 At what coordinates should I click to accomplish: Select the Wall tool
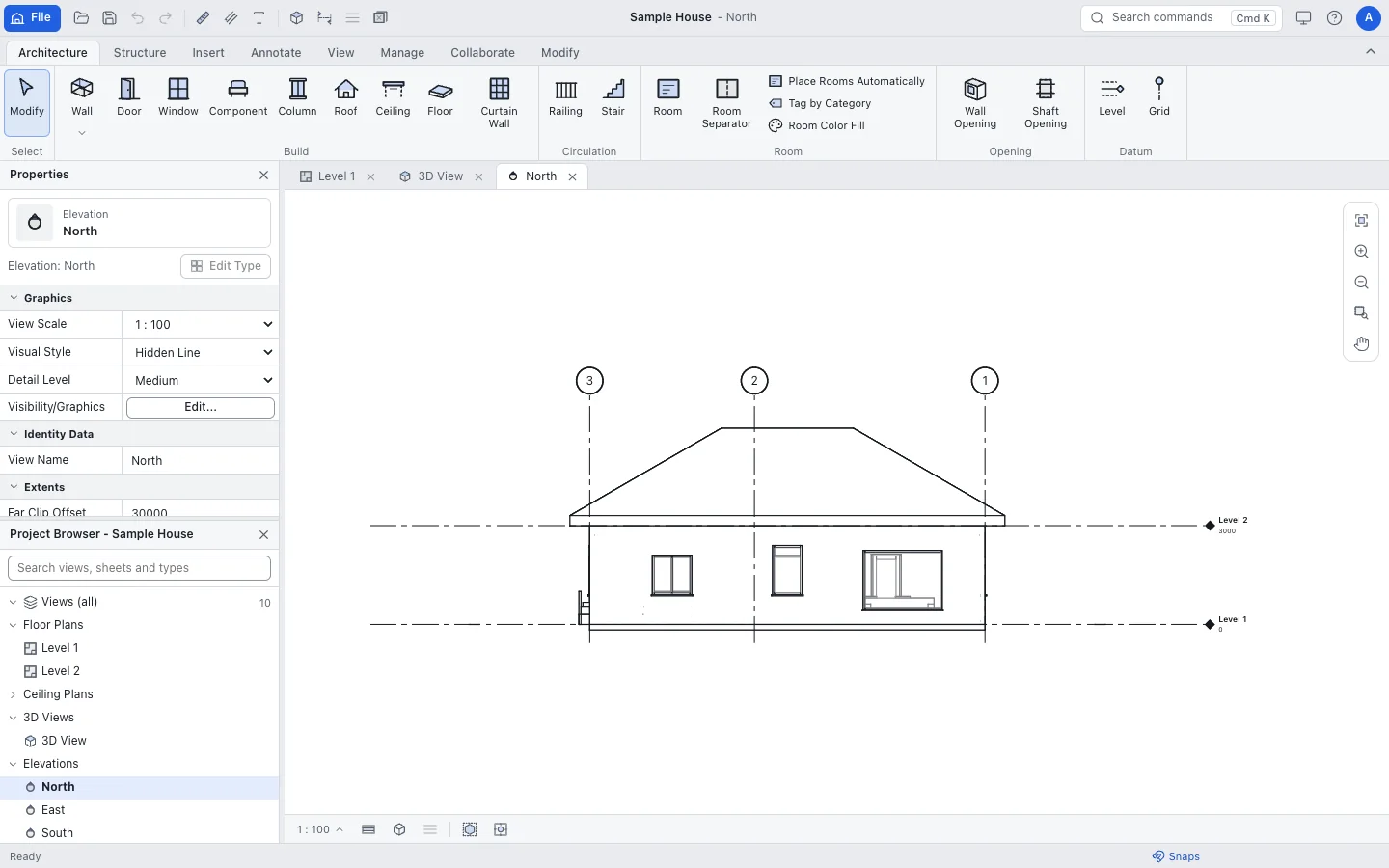point(82,96)
